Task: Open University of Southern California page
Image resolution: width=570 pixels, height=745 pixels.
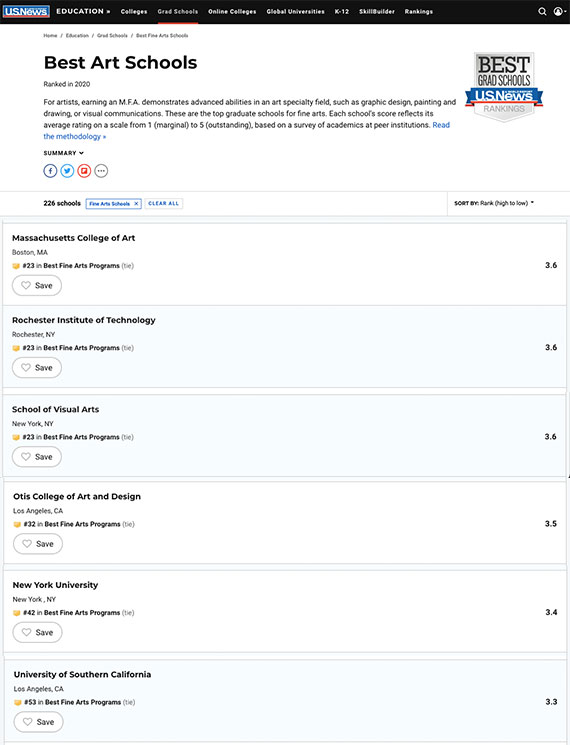Action: click(82, 675)
